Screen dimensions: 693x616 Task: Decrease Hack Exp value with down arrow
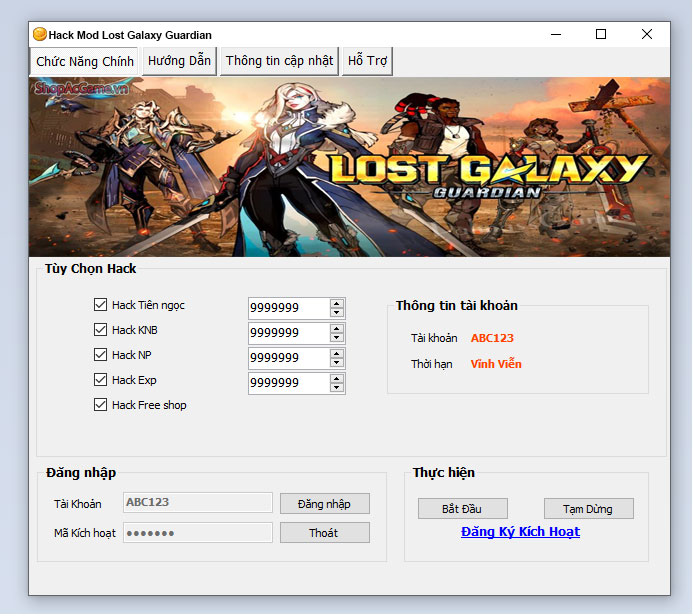(x=337, y=388)
